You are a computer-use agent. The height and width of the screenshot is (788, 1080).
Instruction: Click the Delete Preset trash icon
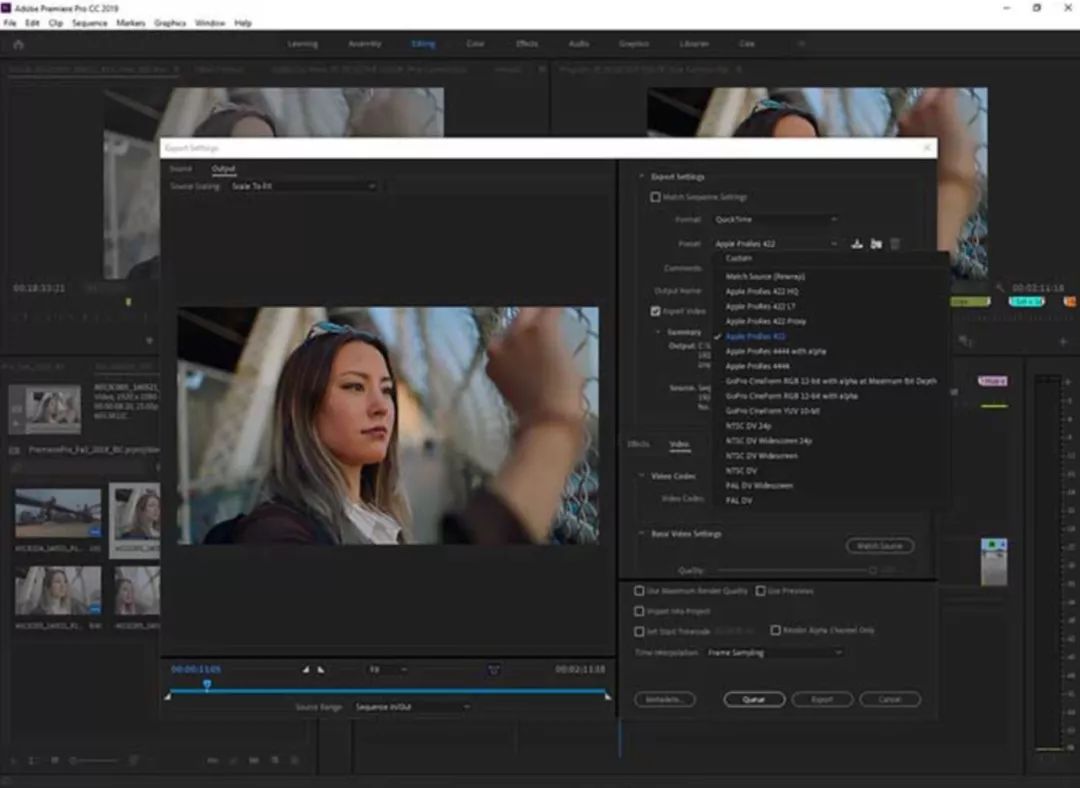click(895, 244)
